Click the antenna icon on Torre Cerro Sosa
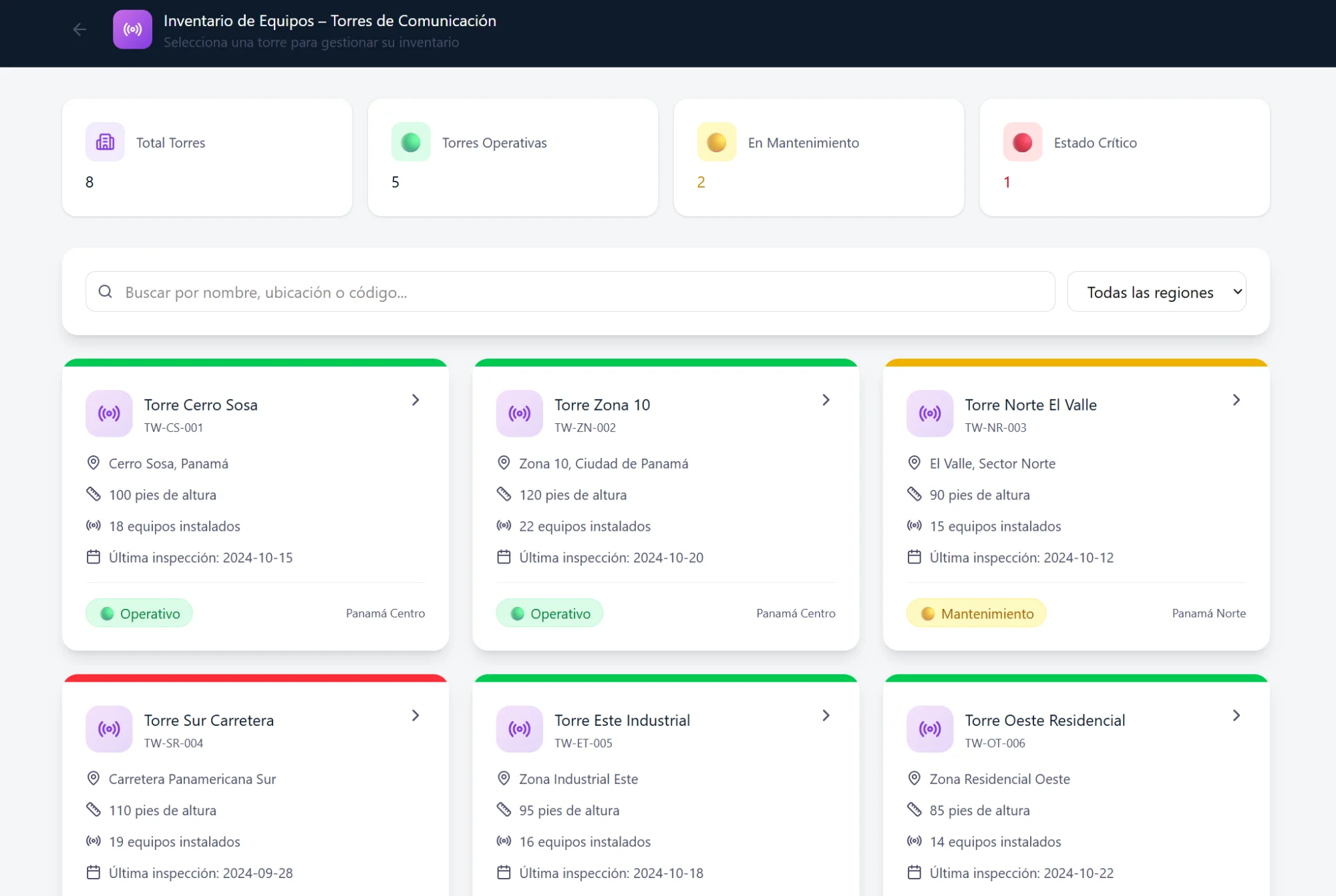Image resolution: width=1336 pixels, height=896 pixels. tap(109, 413)
